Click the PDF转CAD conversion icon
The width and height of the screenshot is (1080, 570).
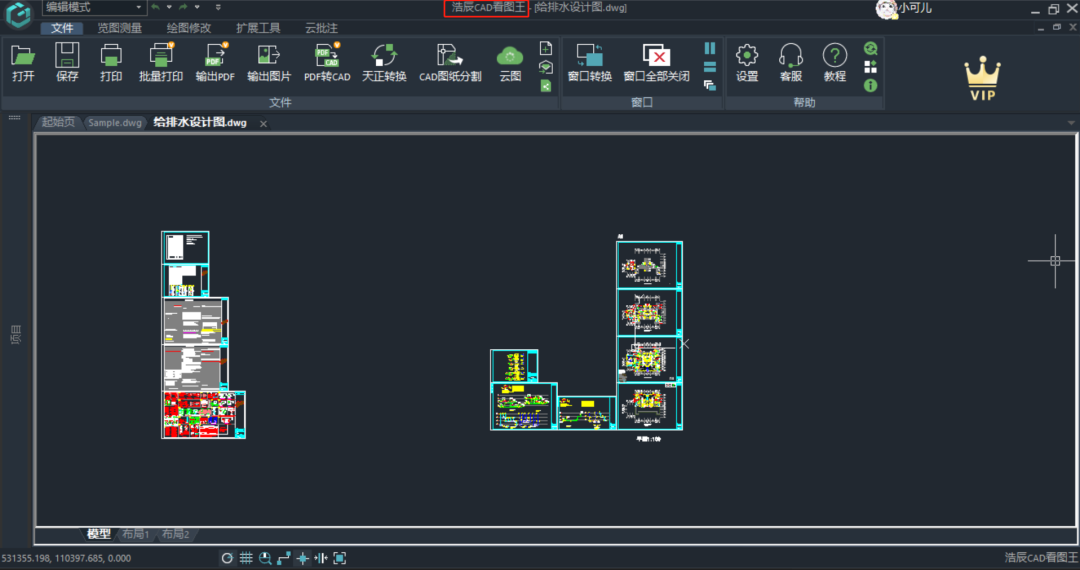pyautogui.click(x=327, y=63)
